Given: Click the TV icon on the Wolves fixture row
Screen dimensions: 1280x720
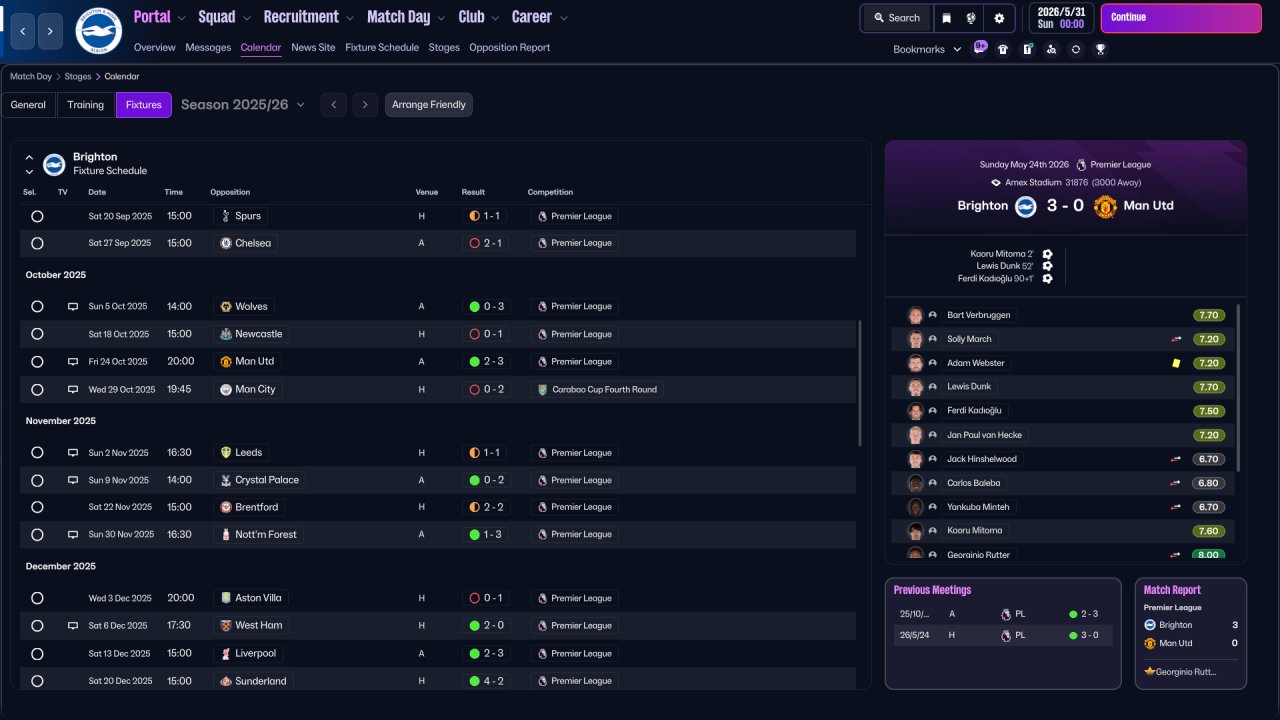Looking at the screenshot, I should [73, 307].
